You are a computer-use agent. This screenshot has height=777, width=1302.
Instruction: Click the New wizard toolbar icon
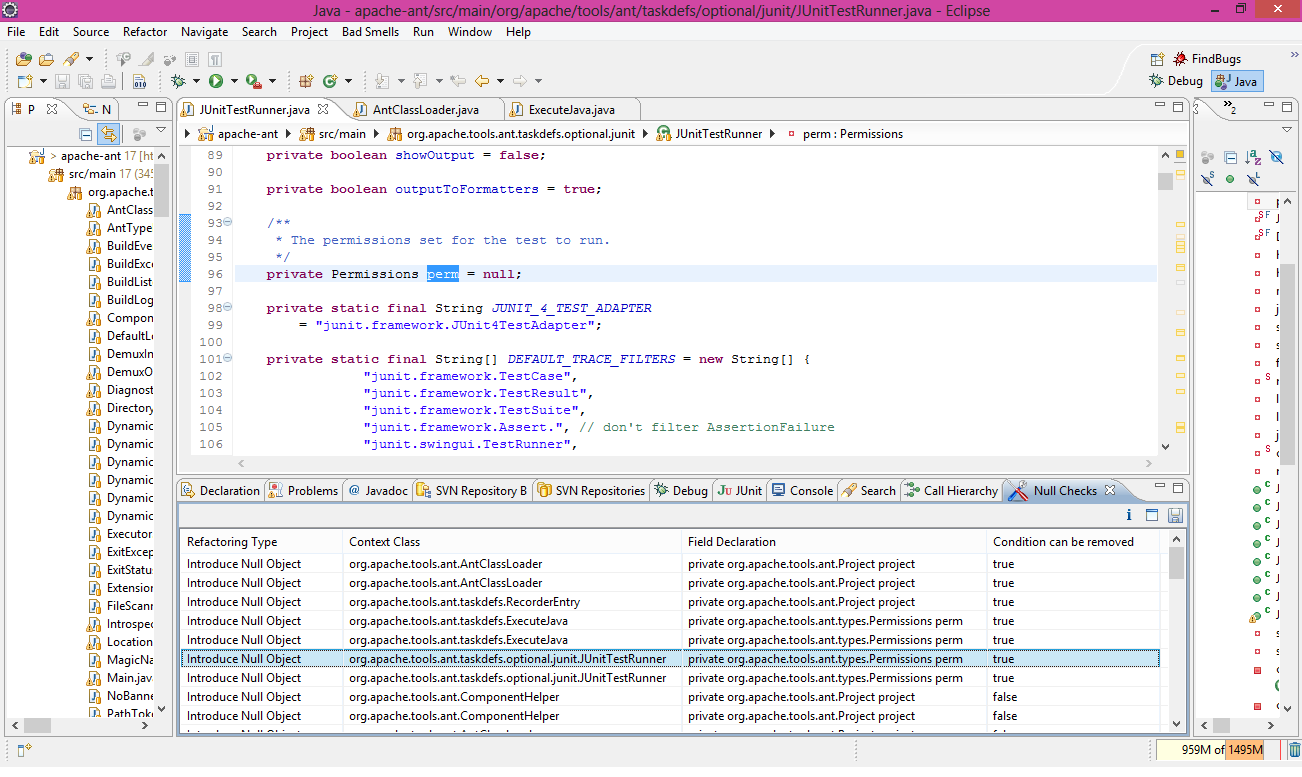[25, 81]
